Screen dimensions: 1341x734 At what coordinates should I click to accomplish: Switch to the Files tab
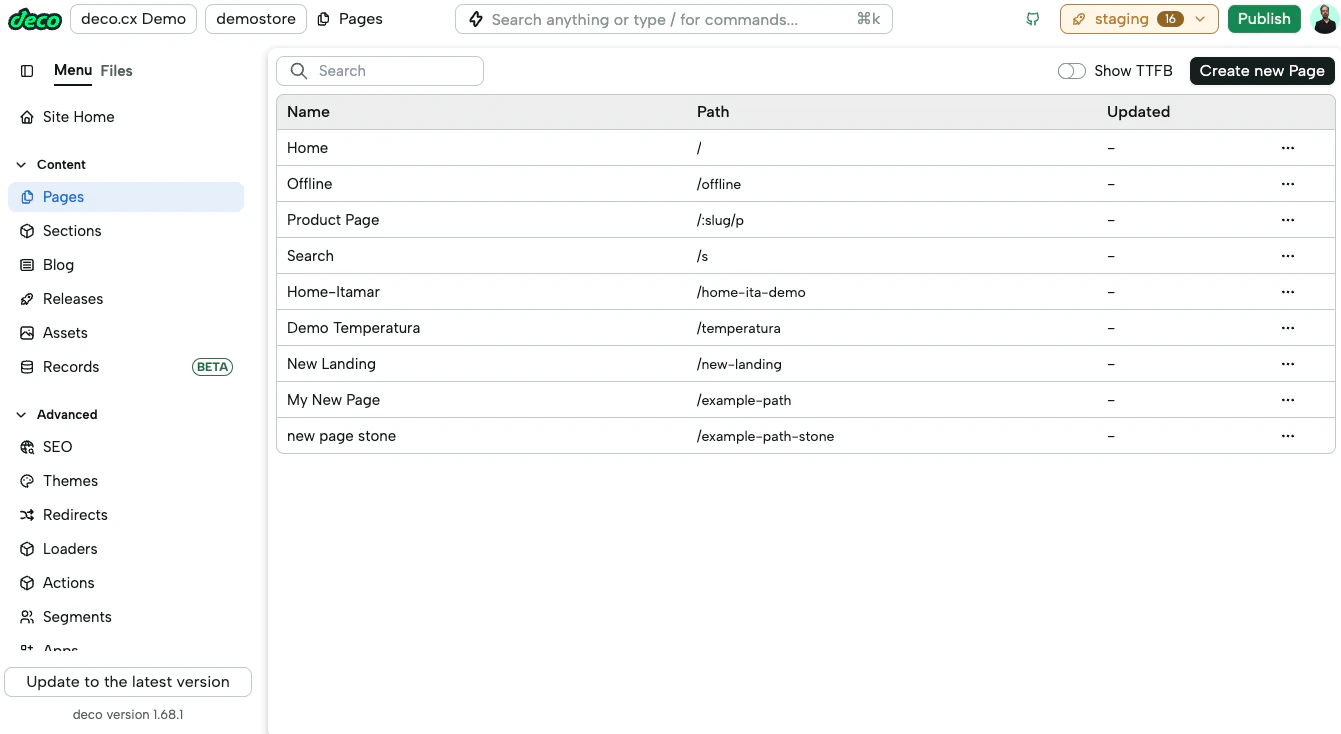click(116, 70)
